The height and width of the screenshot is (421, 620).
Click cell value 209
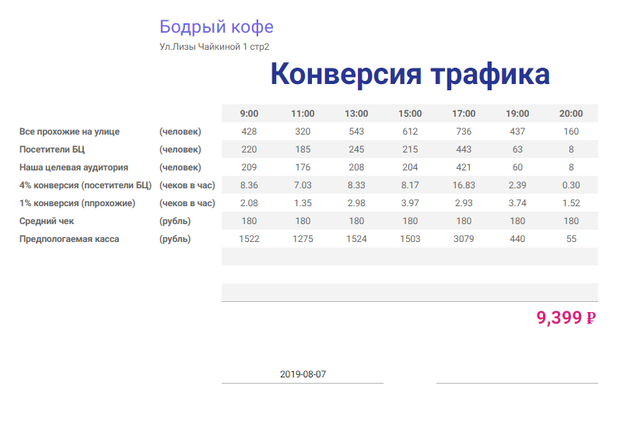point(249,167)
